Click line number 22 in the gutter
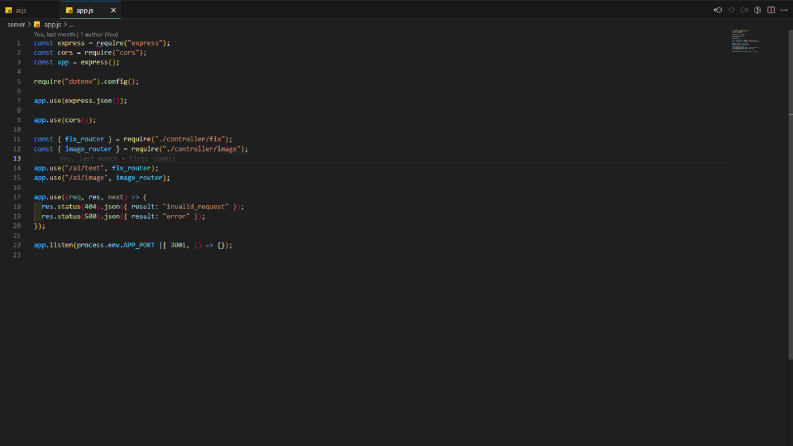Screen dimensions: 793x446 click(17, 245)
